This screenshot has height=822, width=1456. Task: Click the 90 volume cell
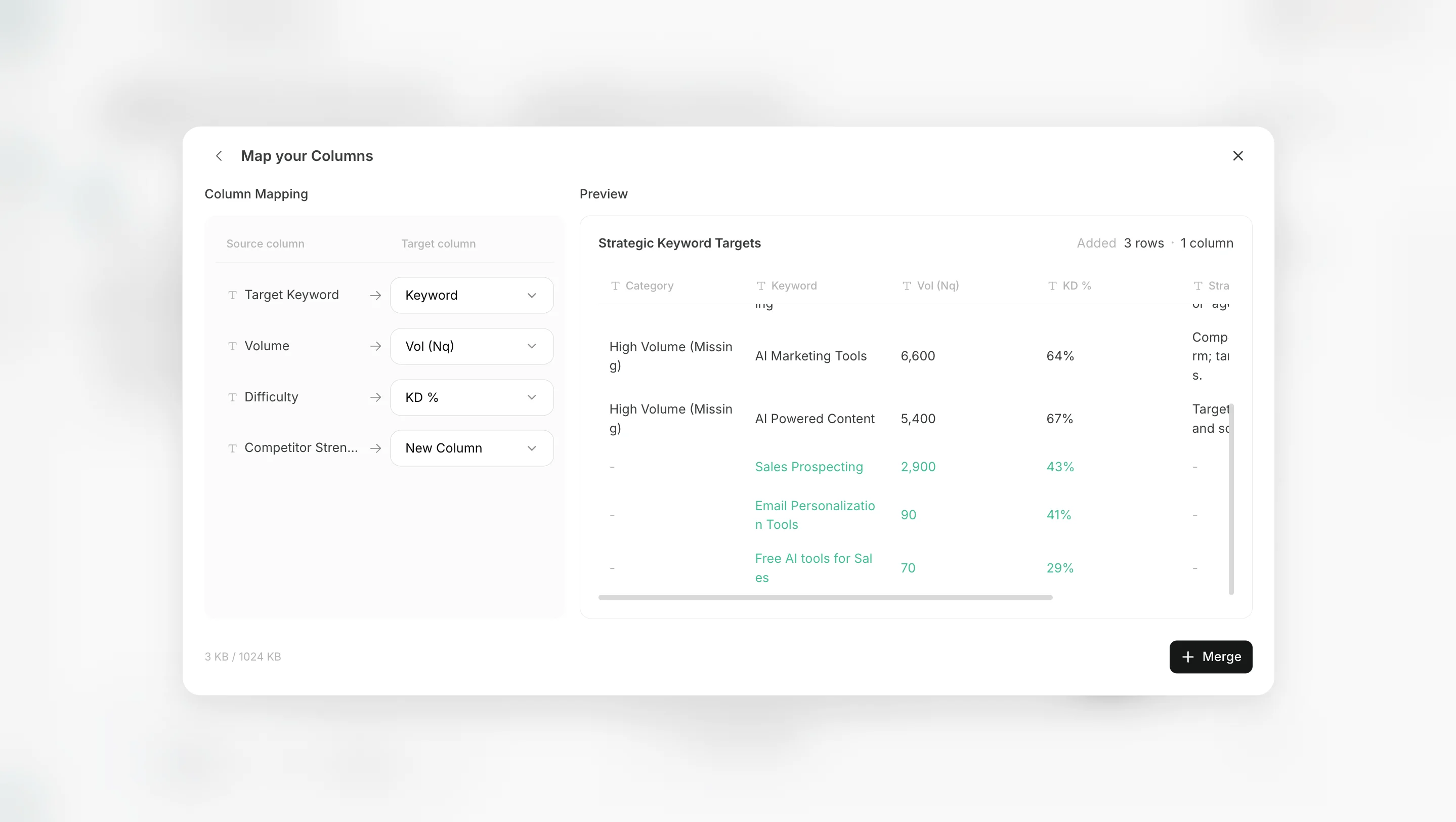[908, 515]
